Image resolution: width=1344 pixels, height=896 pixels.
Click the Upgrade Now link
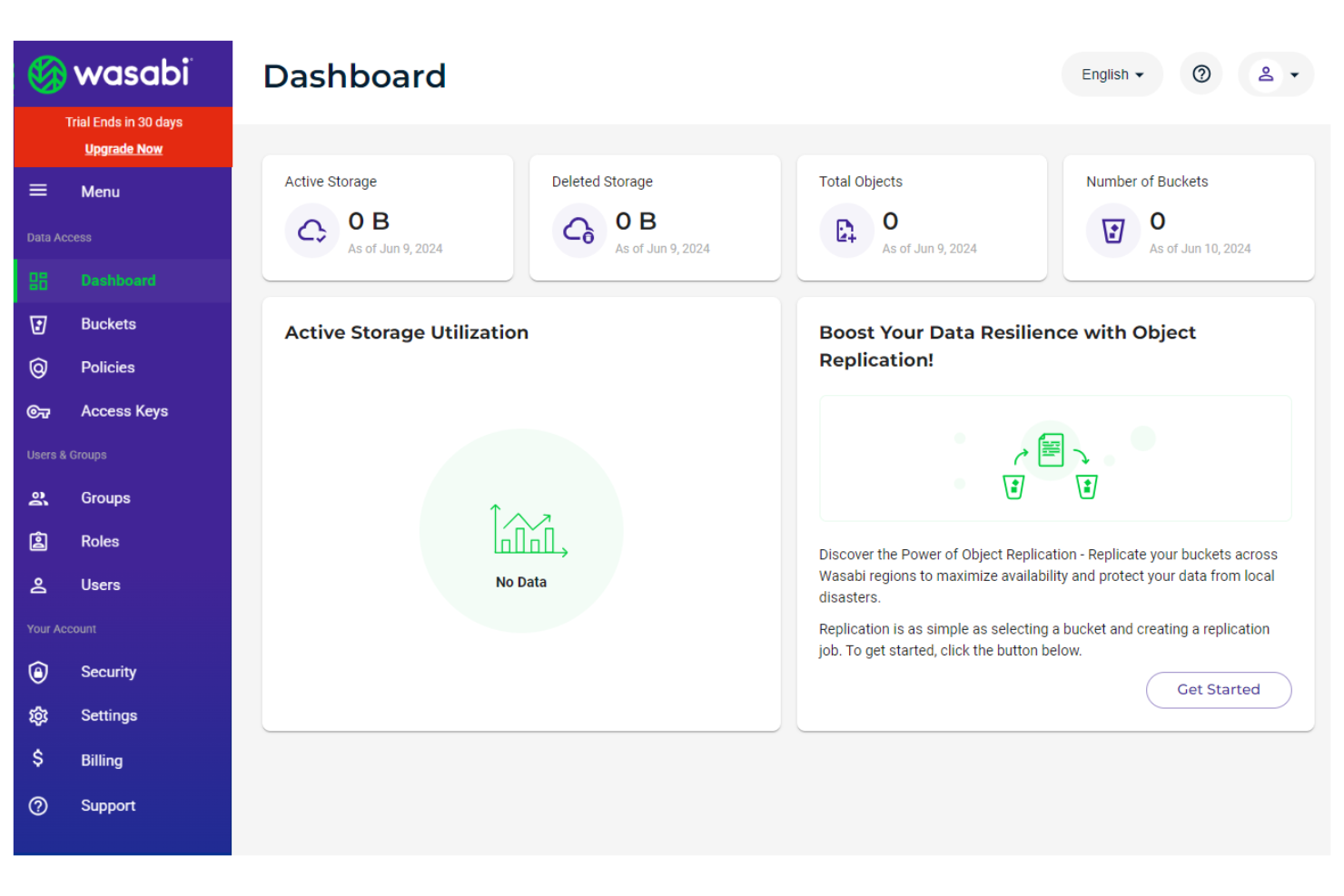(124, 149)
